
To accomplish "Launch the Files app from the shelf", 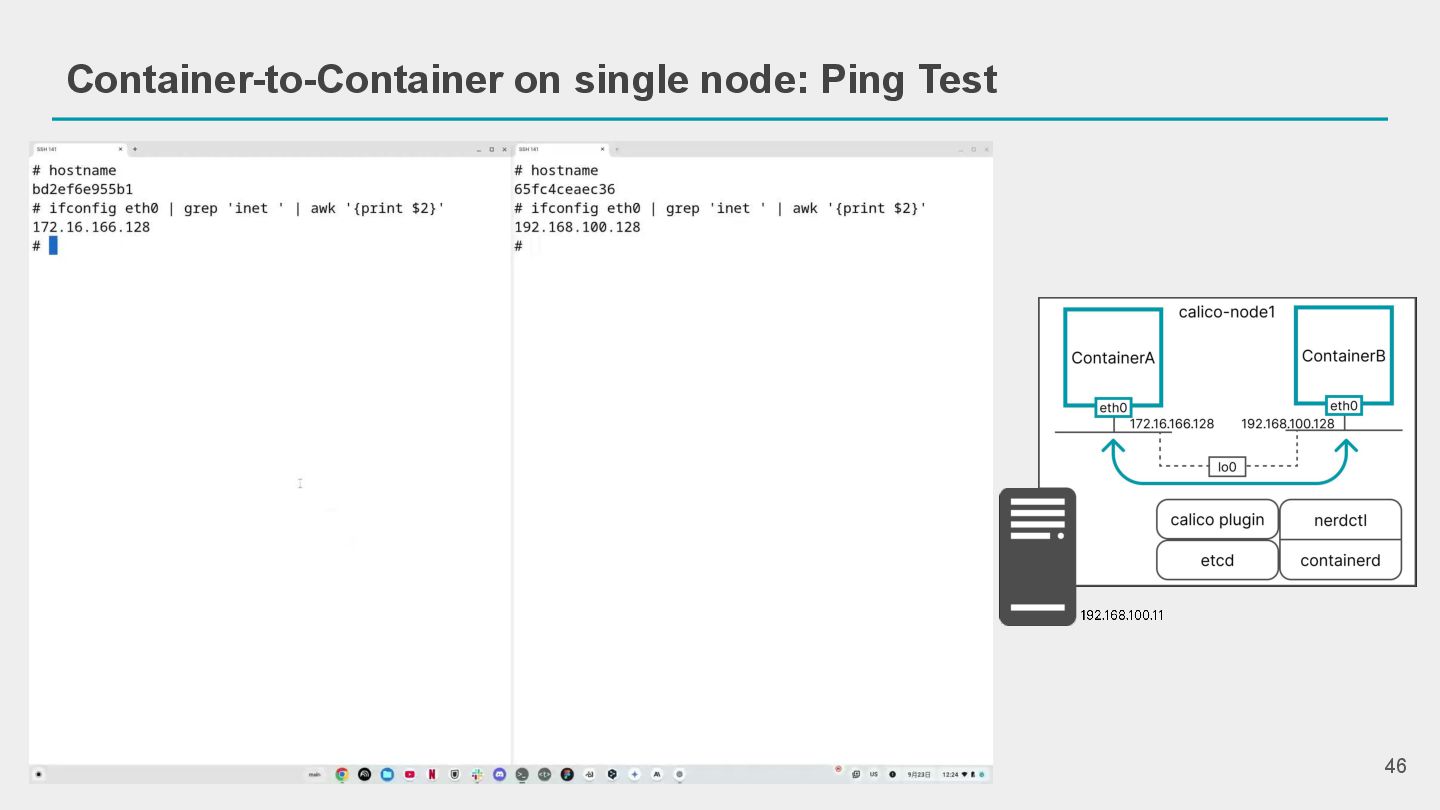I will [387, 774].
